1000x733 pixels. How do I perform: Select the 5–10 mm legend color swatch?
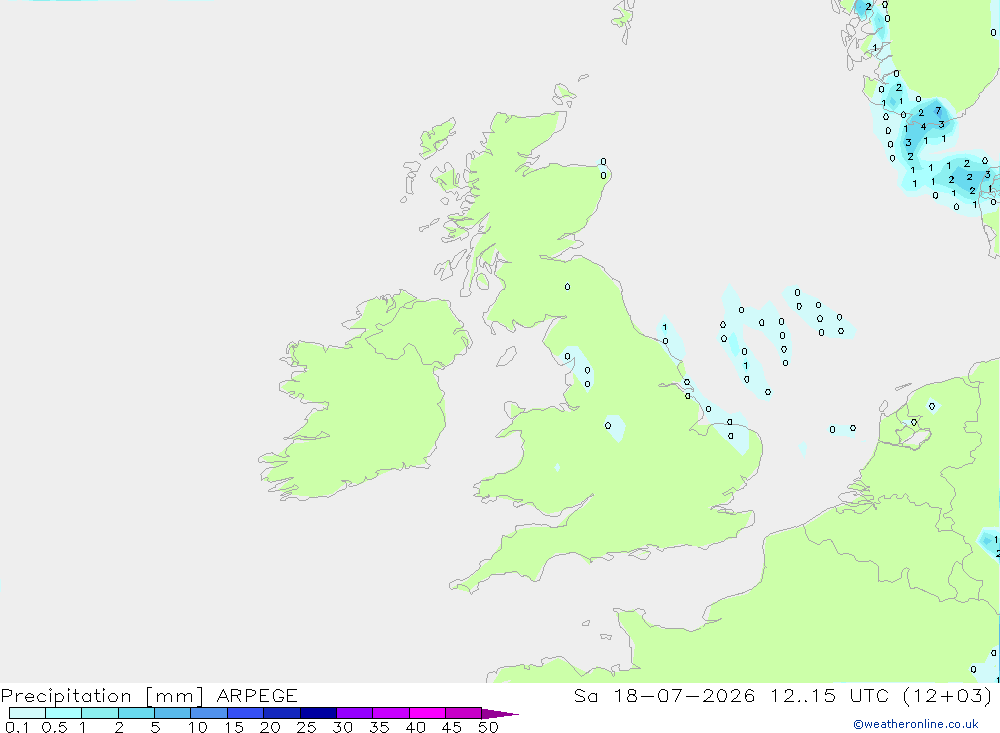[173, 713]
